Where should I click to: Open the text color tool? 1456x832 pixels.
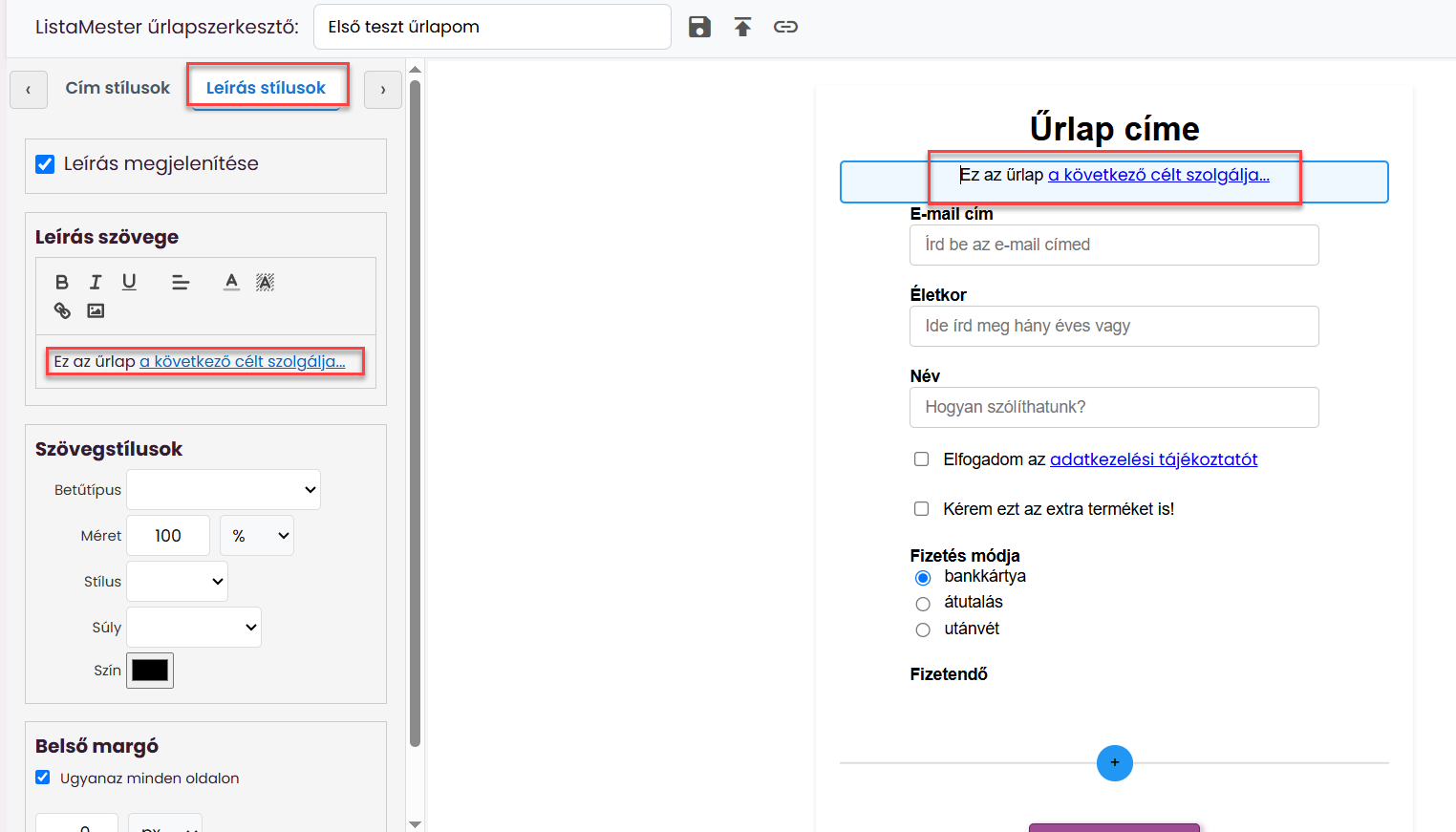(x=231, y=282)
